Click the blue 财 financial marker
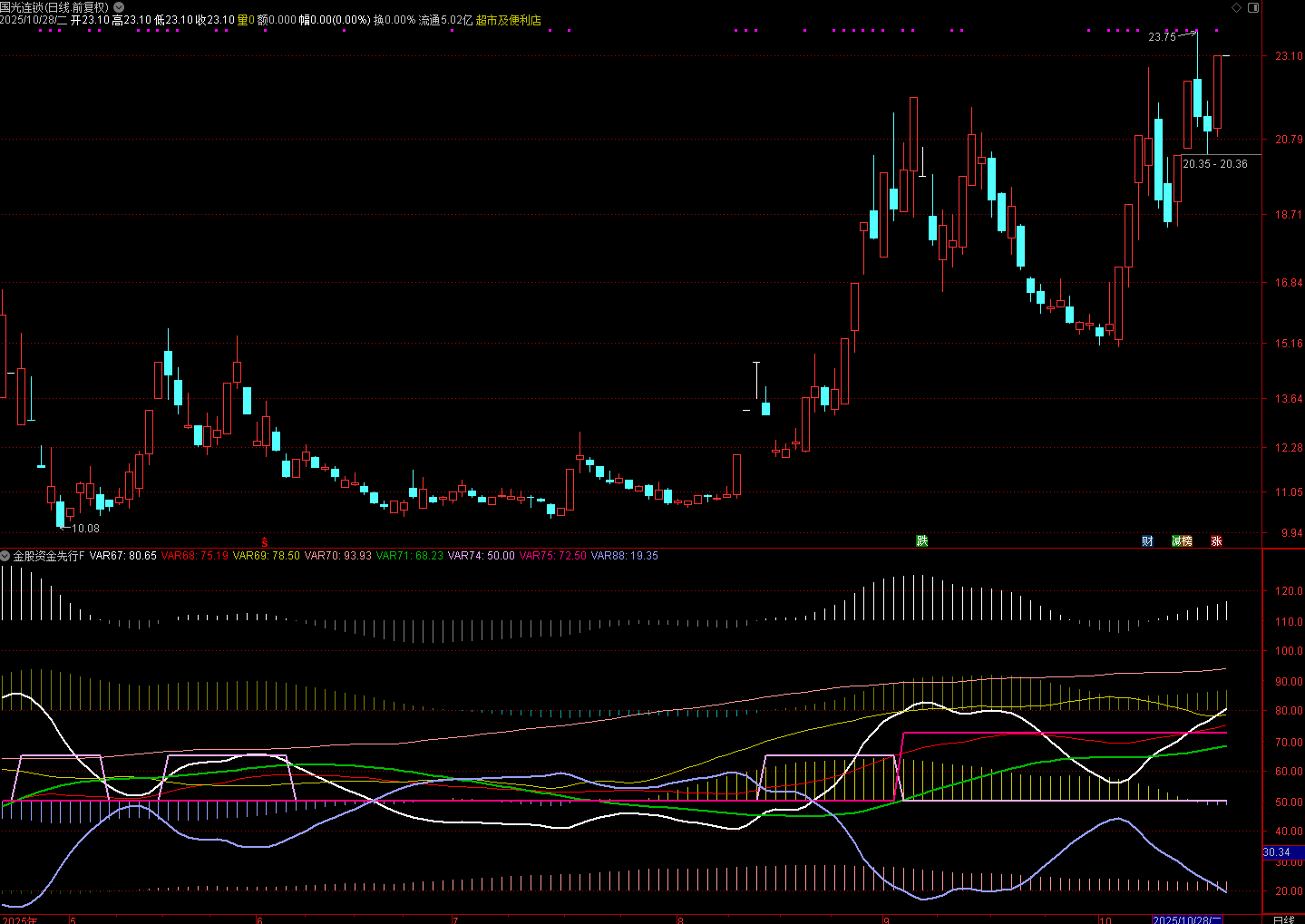Screen dimensions: 1305x924 (x=1147, y=541)
